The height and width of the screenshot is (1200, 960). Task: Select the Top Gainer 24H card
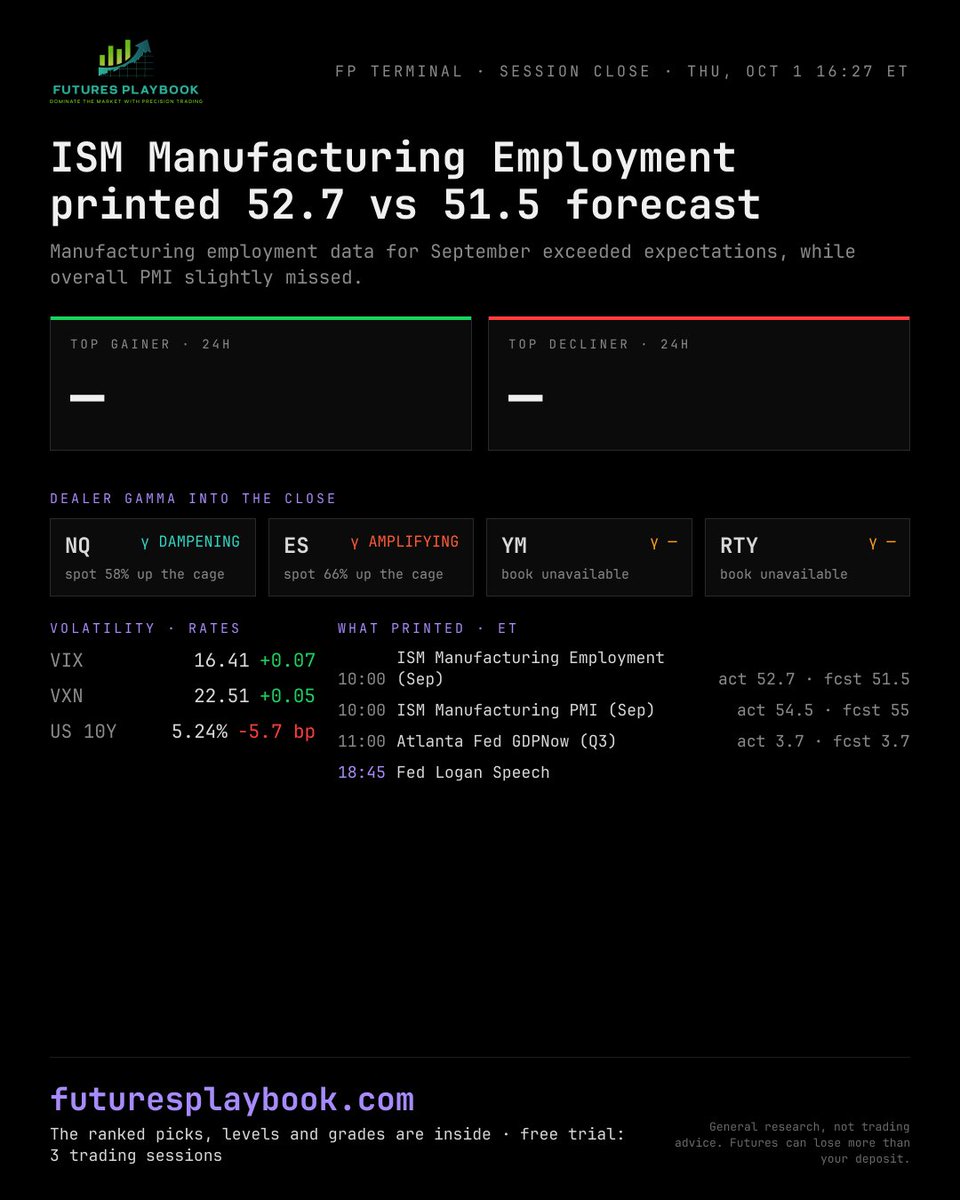tap(260, 384)
